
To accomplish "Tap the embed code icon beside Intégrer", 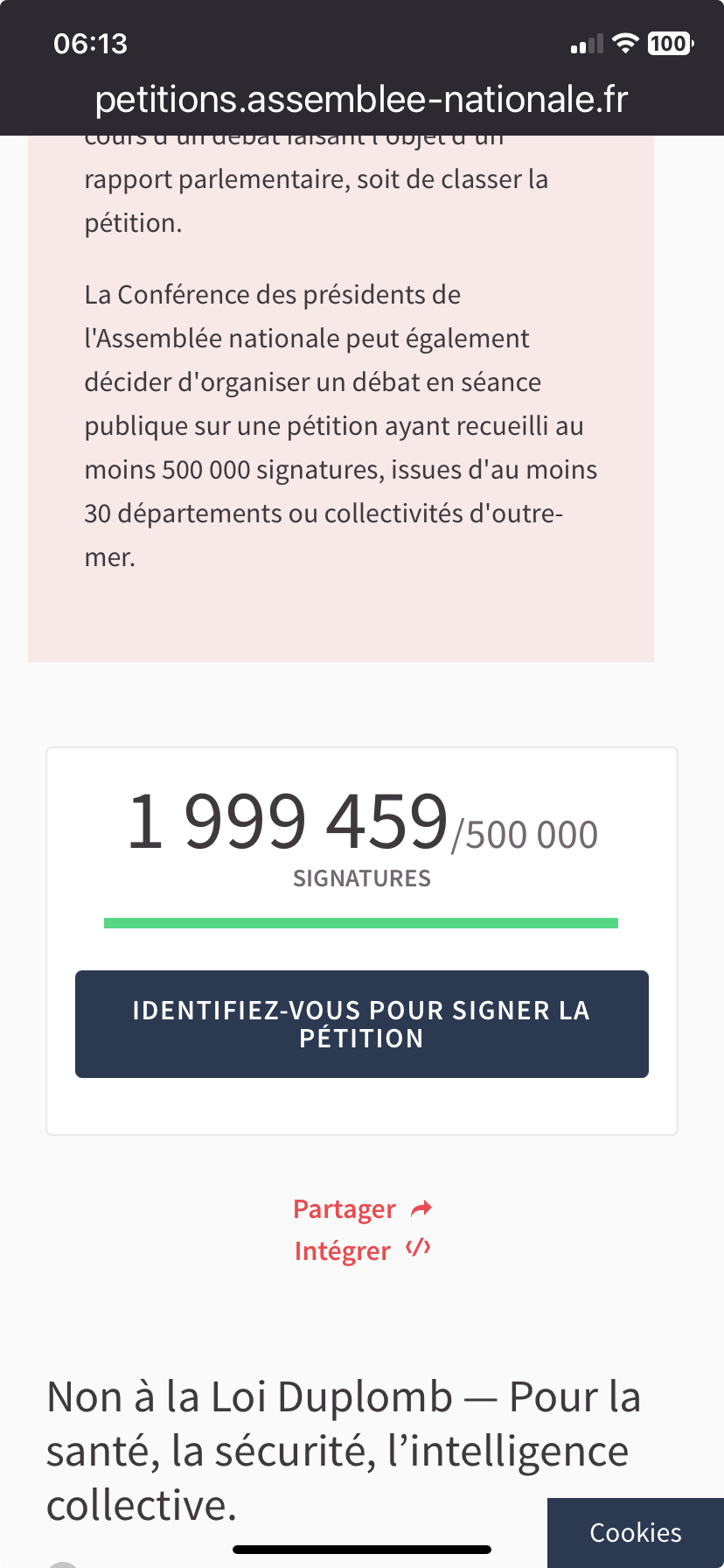I will coord(418,1248).
